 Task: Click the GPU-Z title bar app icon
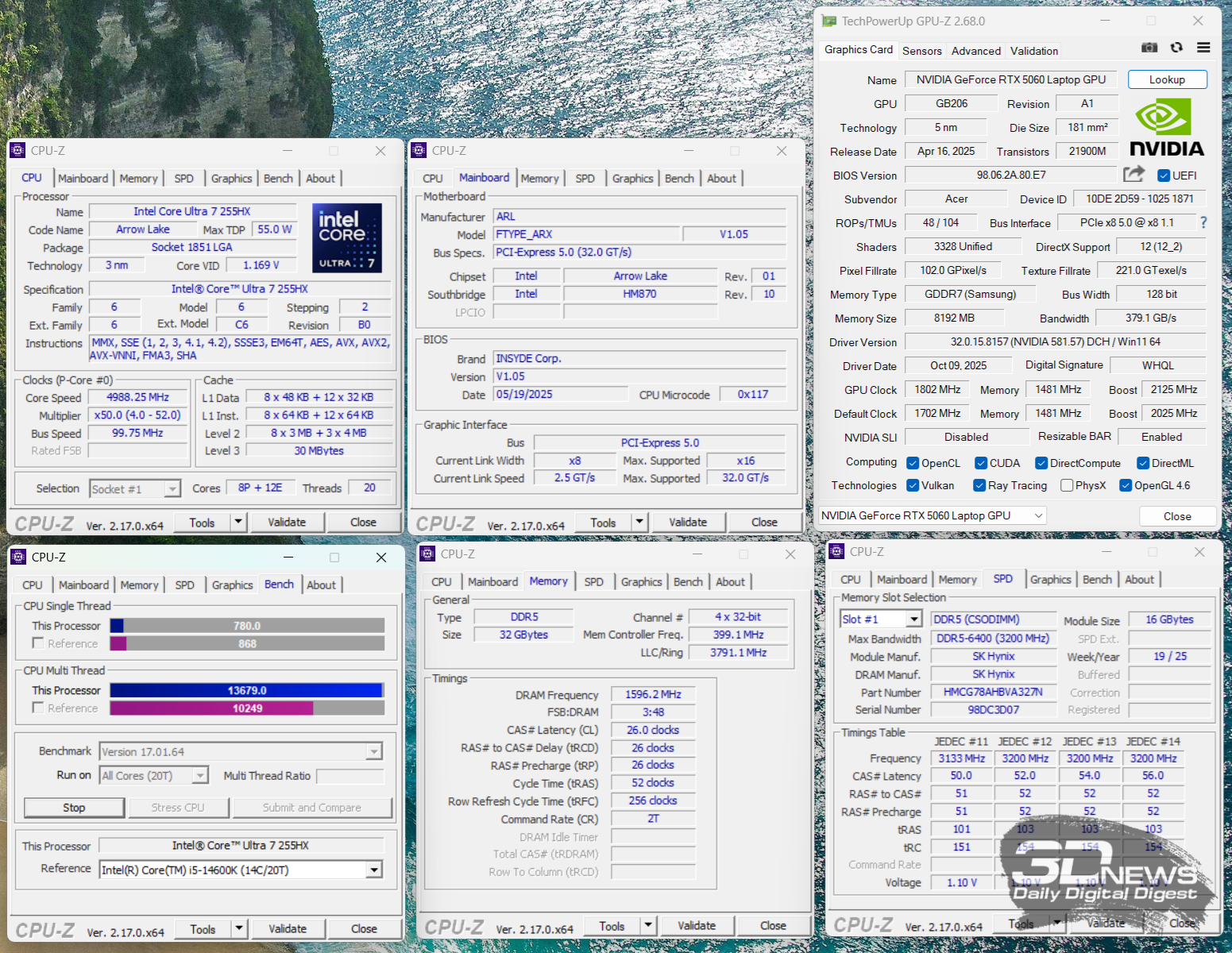click(829, 21)
